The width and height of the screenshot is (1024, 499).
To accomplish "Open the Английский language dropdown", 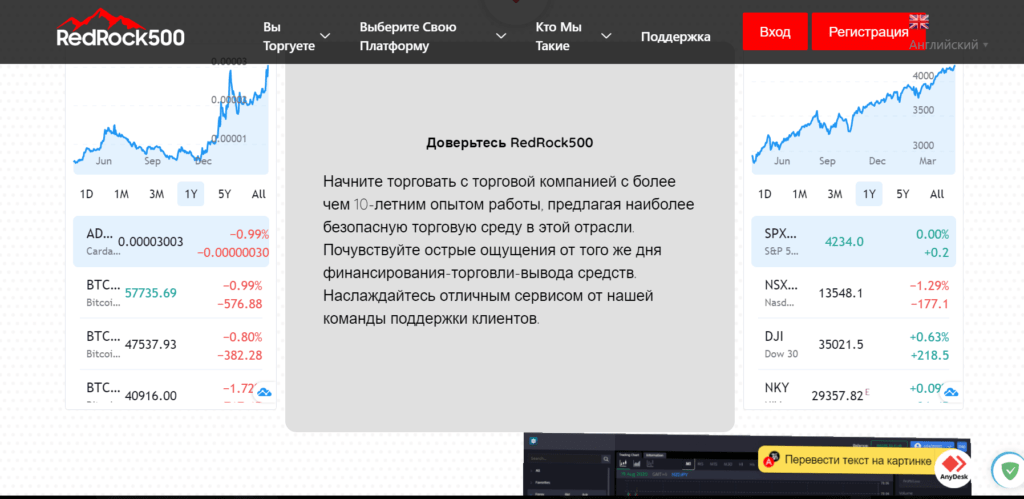I will coord(948,45).
